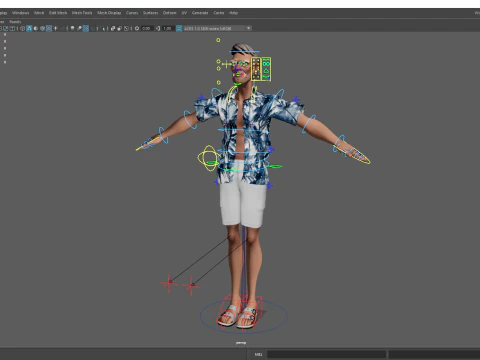The width and height of the screenshot is (480, 360).
Task: Click the MEL command line input
Action: tap(326, 354)
